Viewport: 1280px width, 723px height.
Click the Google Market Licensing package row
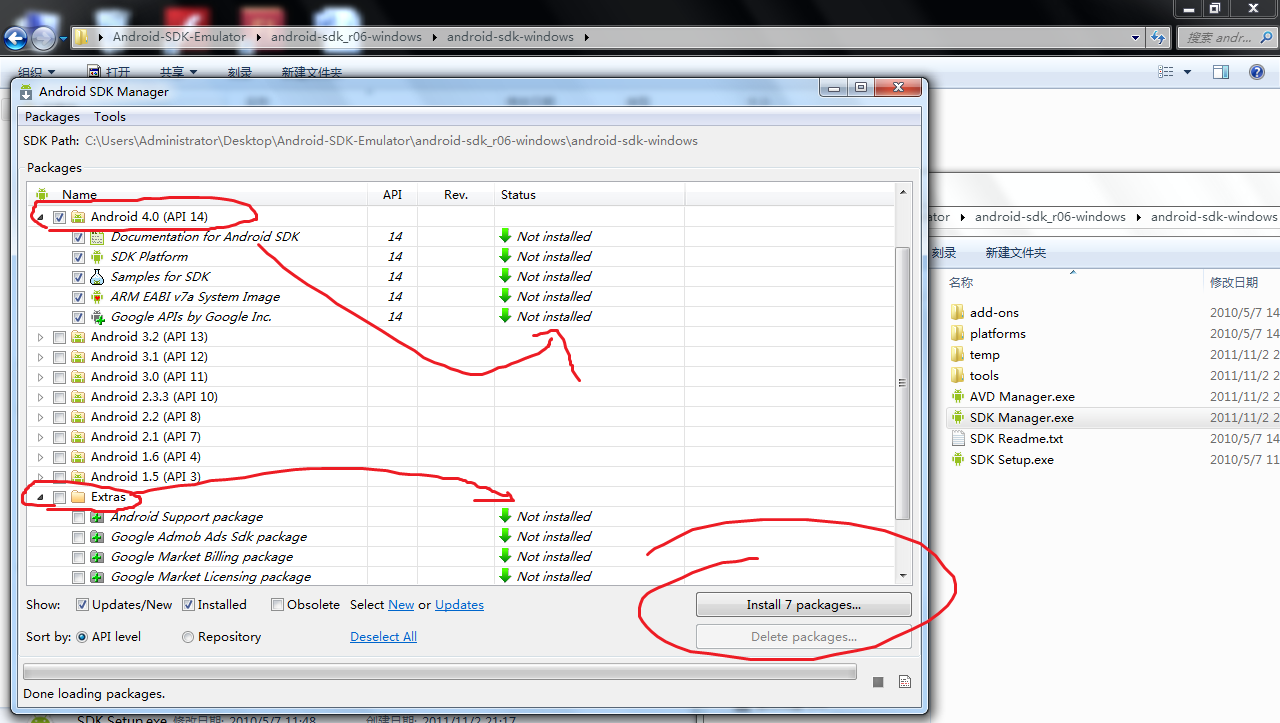click(x=461, y=577)
